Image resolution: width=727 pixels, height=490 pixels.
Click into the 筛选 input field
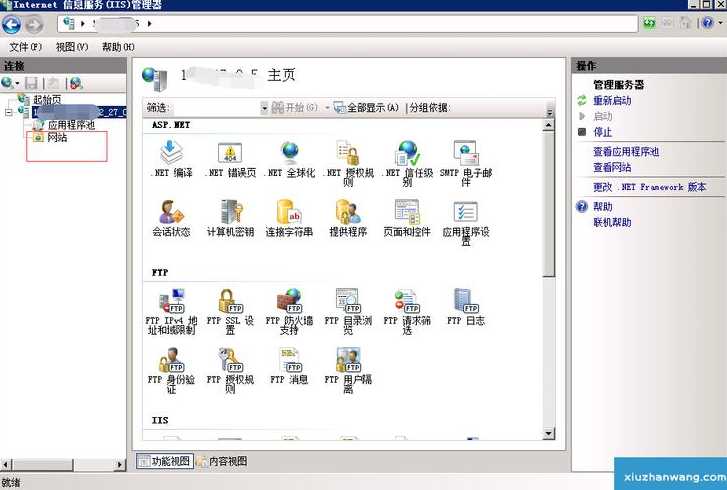point(216,108)
